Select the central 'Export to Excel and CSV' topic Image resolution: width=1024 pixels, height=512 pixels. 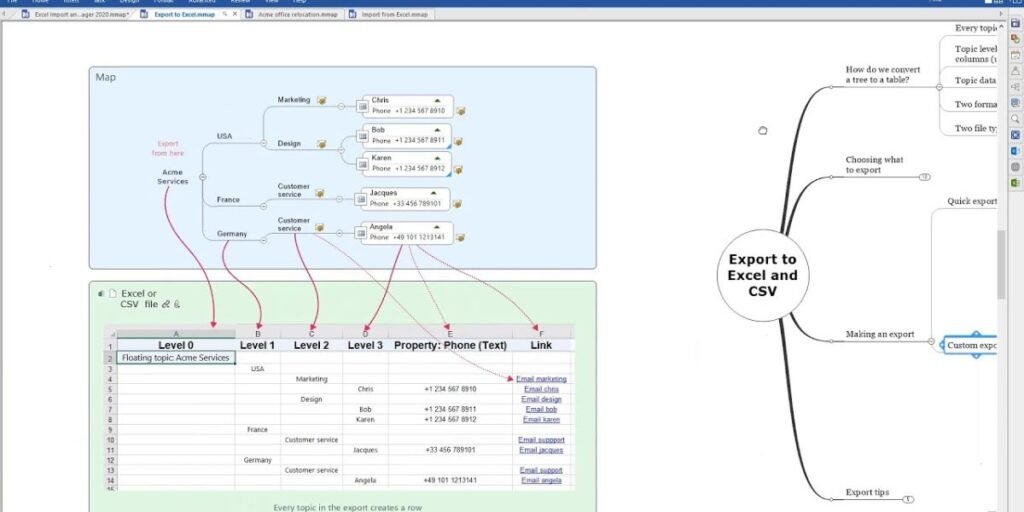[x=763, y=275]
